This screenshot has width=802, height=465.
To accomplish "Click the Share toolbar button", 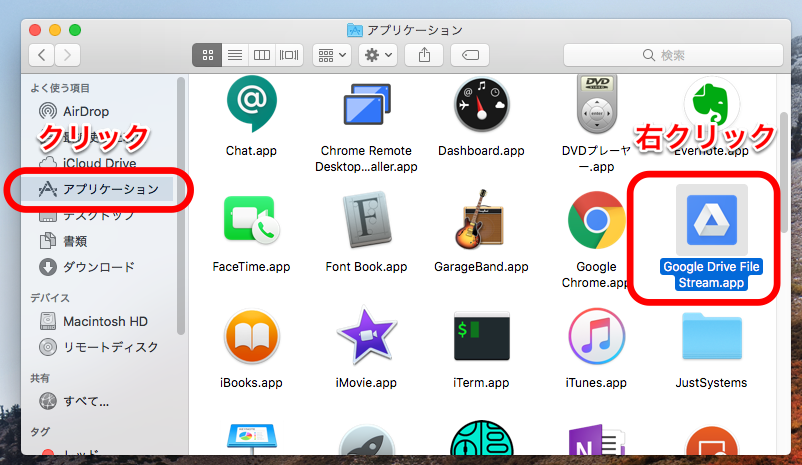I will pyautogui.click(x=426, y=54).
